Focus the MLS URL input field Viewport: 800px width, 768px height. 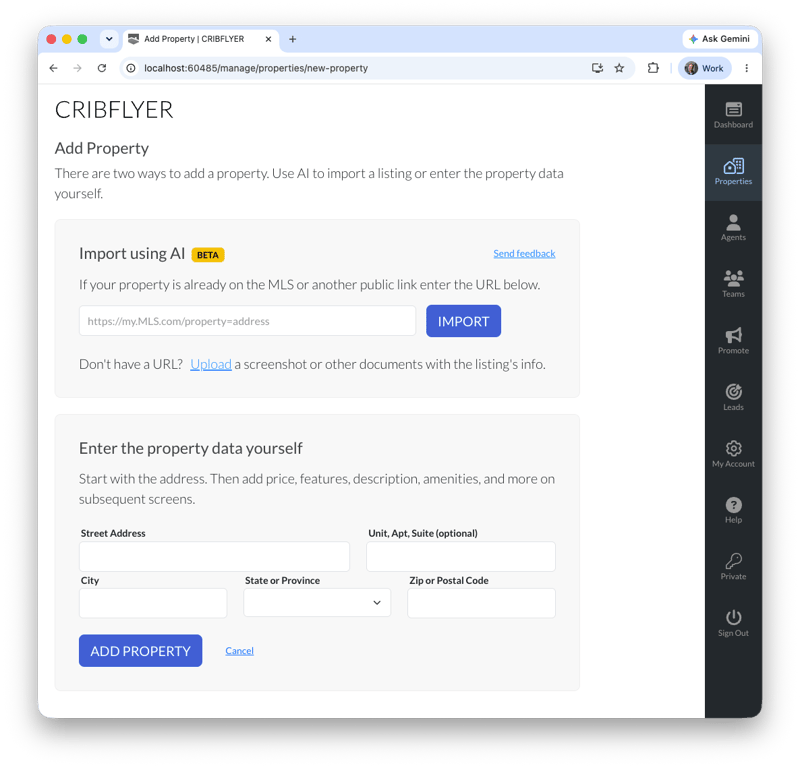click(247, 321)
